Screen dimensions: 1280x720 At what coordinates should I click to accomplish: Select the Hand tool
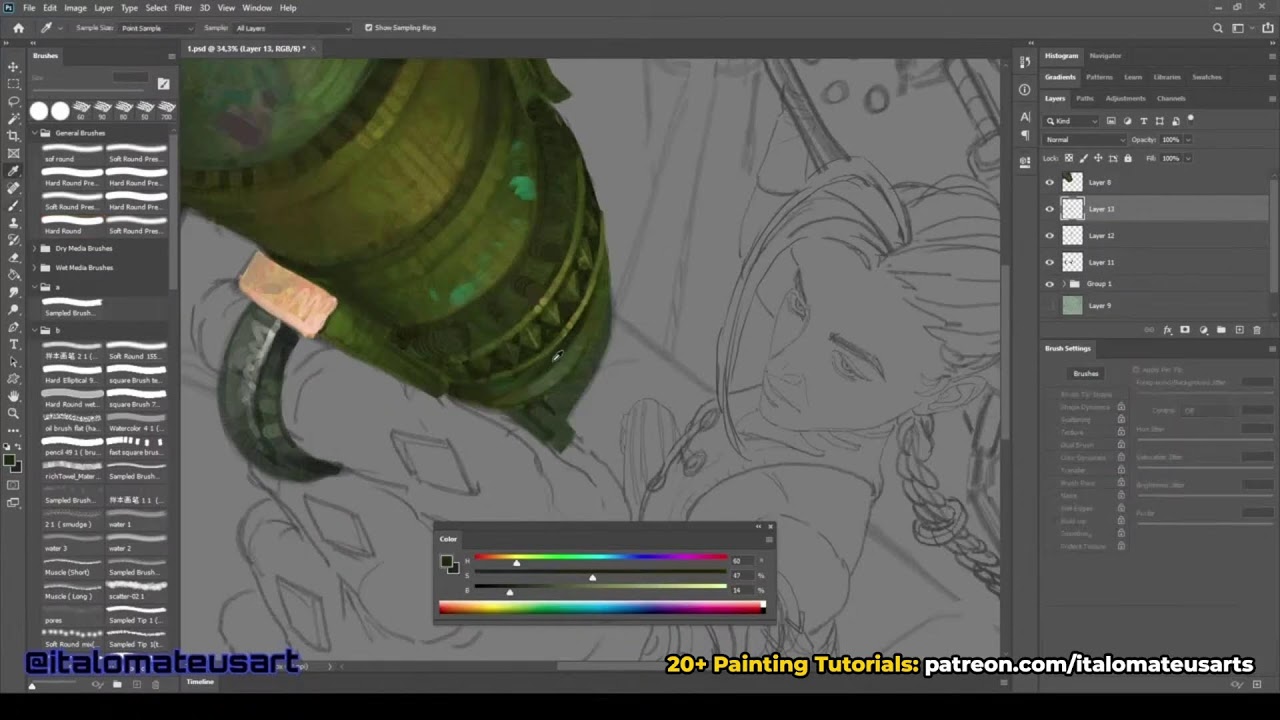[13, 396]
